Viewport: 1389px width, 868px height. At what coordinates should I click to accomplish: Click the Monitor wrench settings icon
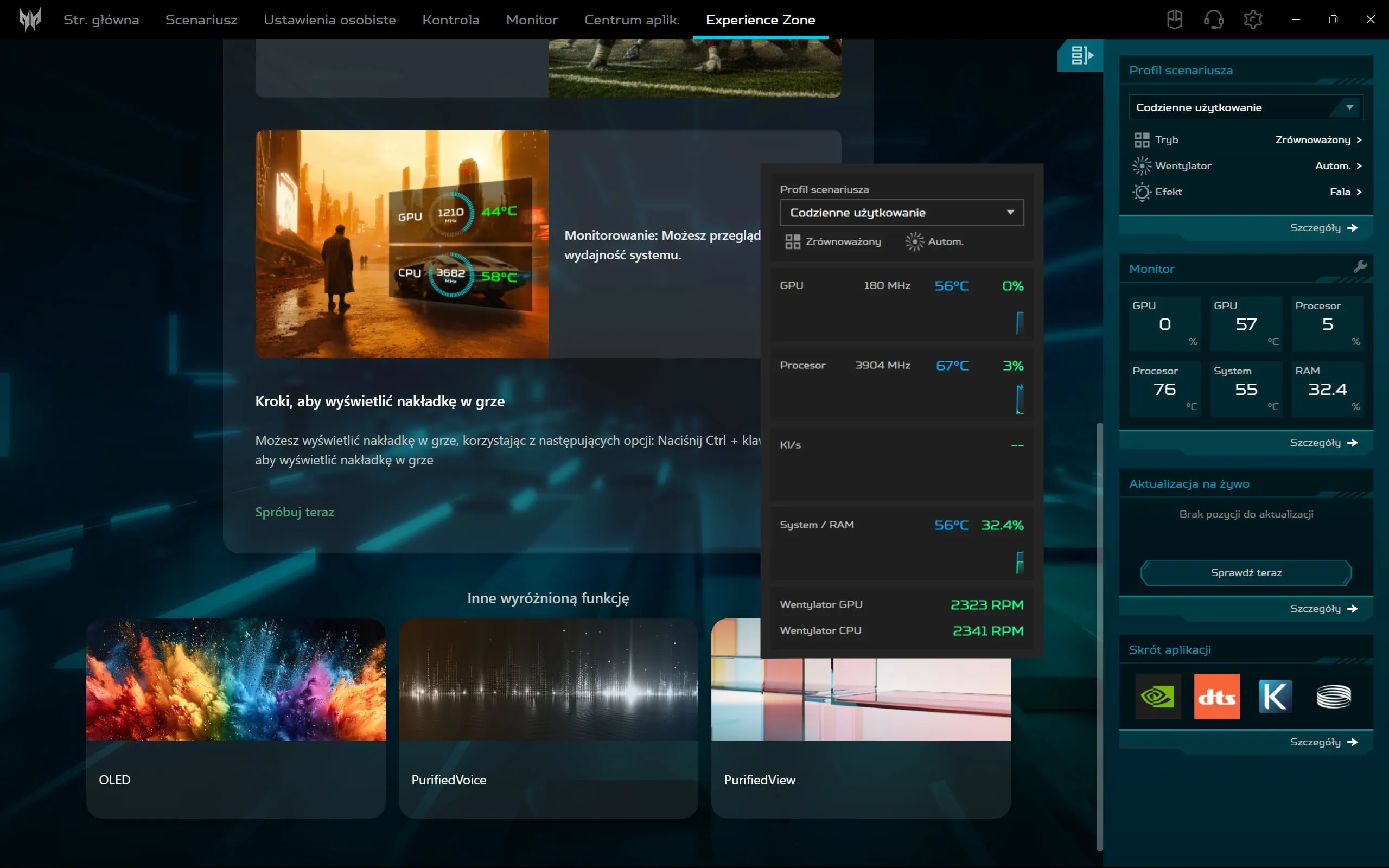(1360, 267)
